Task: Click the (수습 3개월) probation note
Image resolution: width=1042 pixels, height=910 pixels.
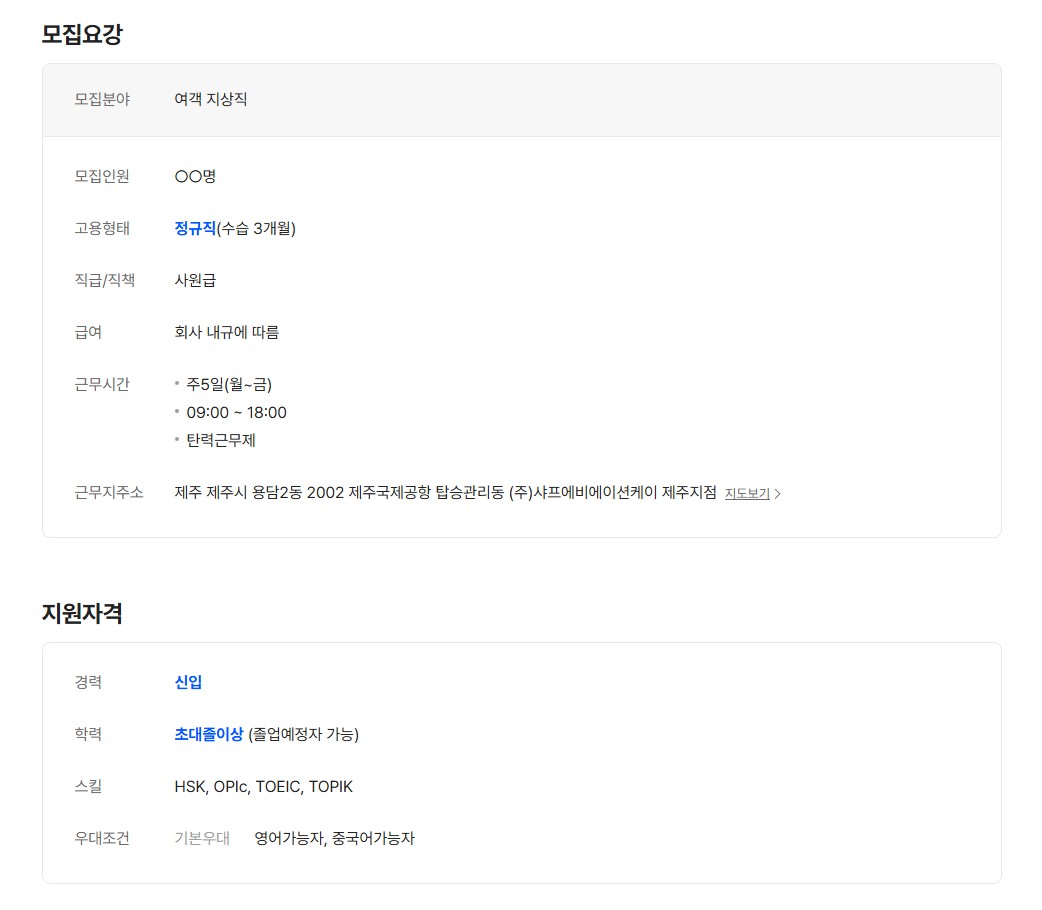Action: [256, 228]
